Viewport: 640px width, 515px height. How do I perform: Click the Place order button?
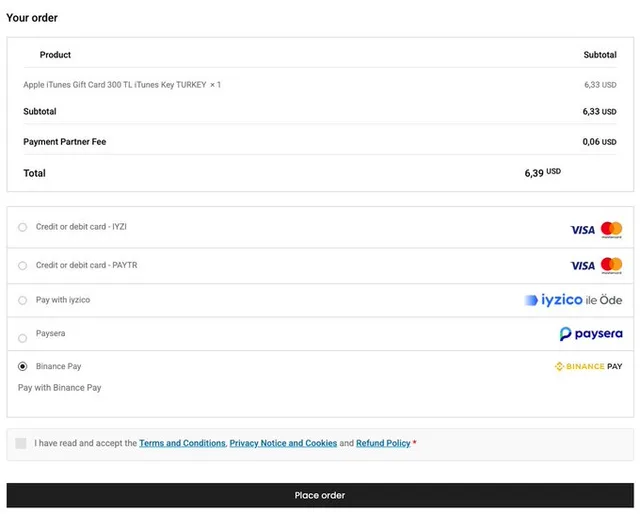(x=320, y=495)
